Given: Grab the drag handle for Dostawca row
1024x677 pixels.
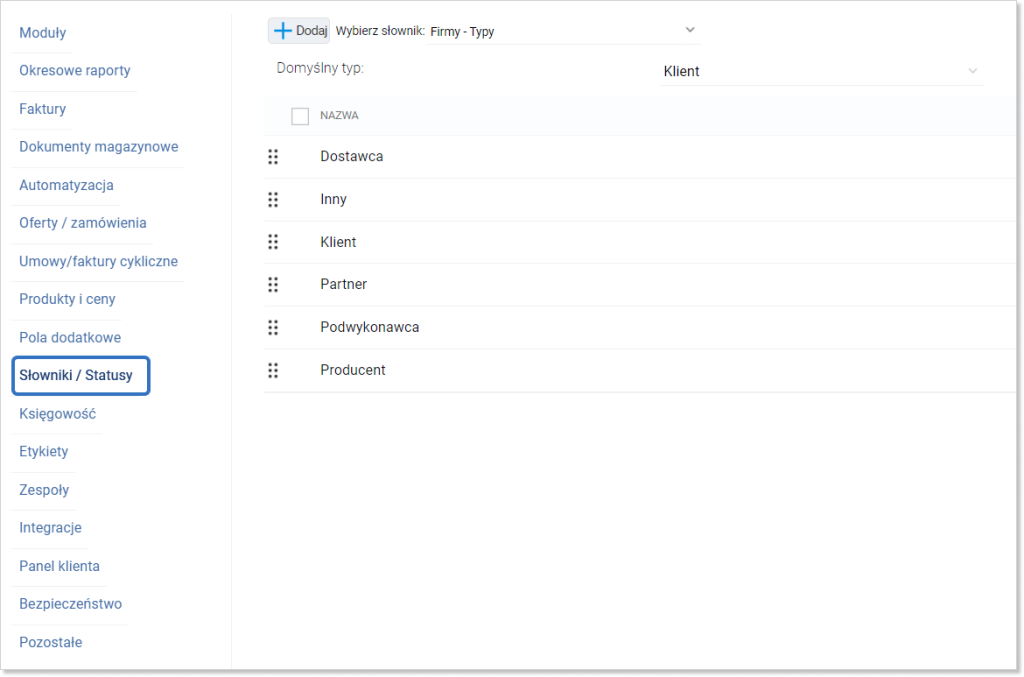Looking at the screenshot, I should tap(273, 157).
